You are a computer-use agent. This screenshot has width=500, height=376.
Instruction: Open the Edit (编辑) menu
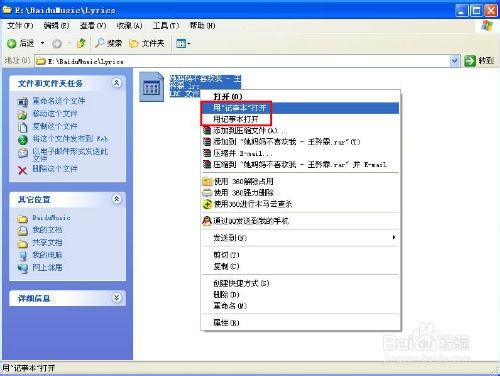pyautogui.click(x=56, y=26)
